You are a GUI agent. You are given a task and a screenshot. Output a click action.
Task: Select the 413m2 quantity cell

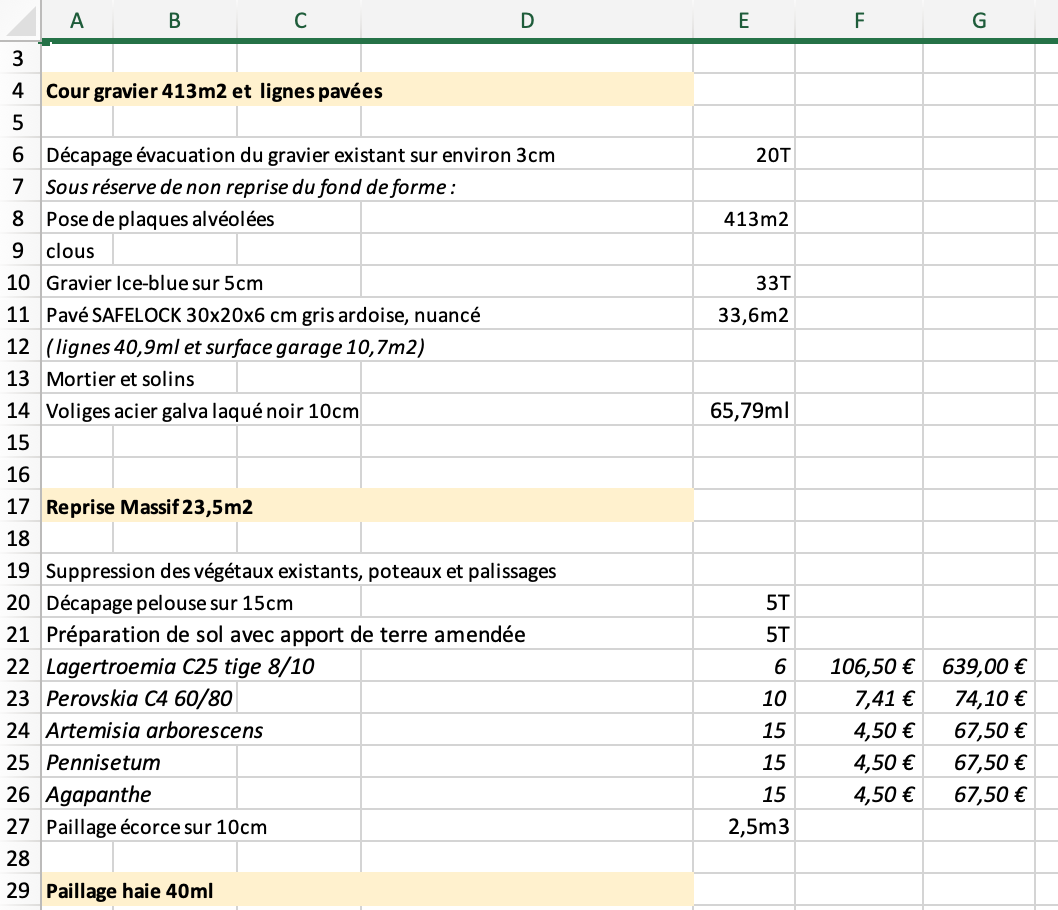743,219
